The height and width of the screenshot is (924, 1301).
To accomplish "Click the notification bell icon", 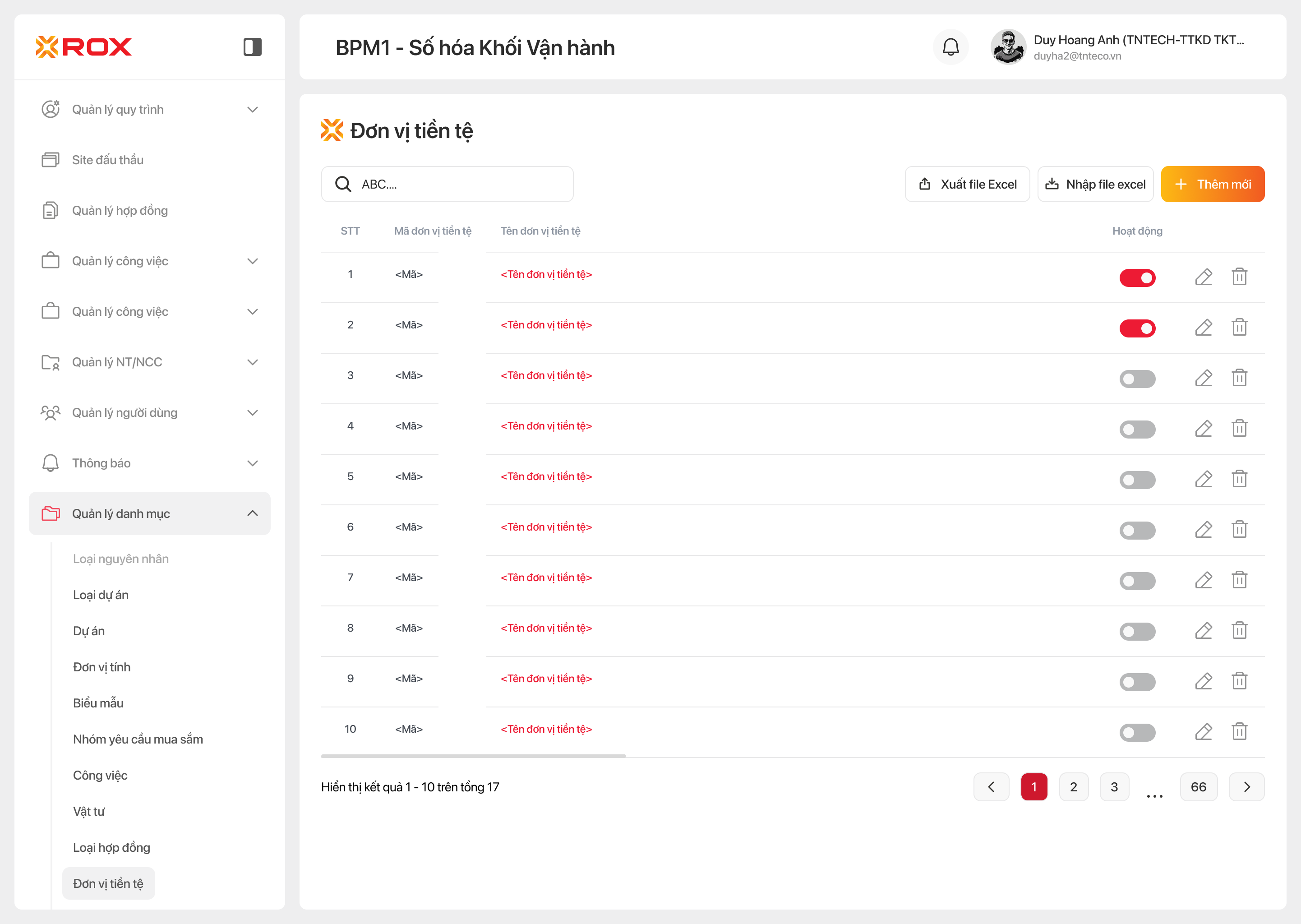I will (950, 47).
